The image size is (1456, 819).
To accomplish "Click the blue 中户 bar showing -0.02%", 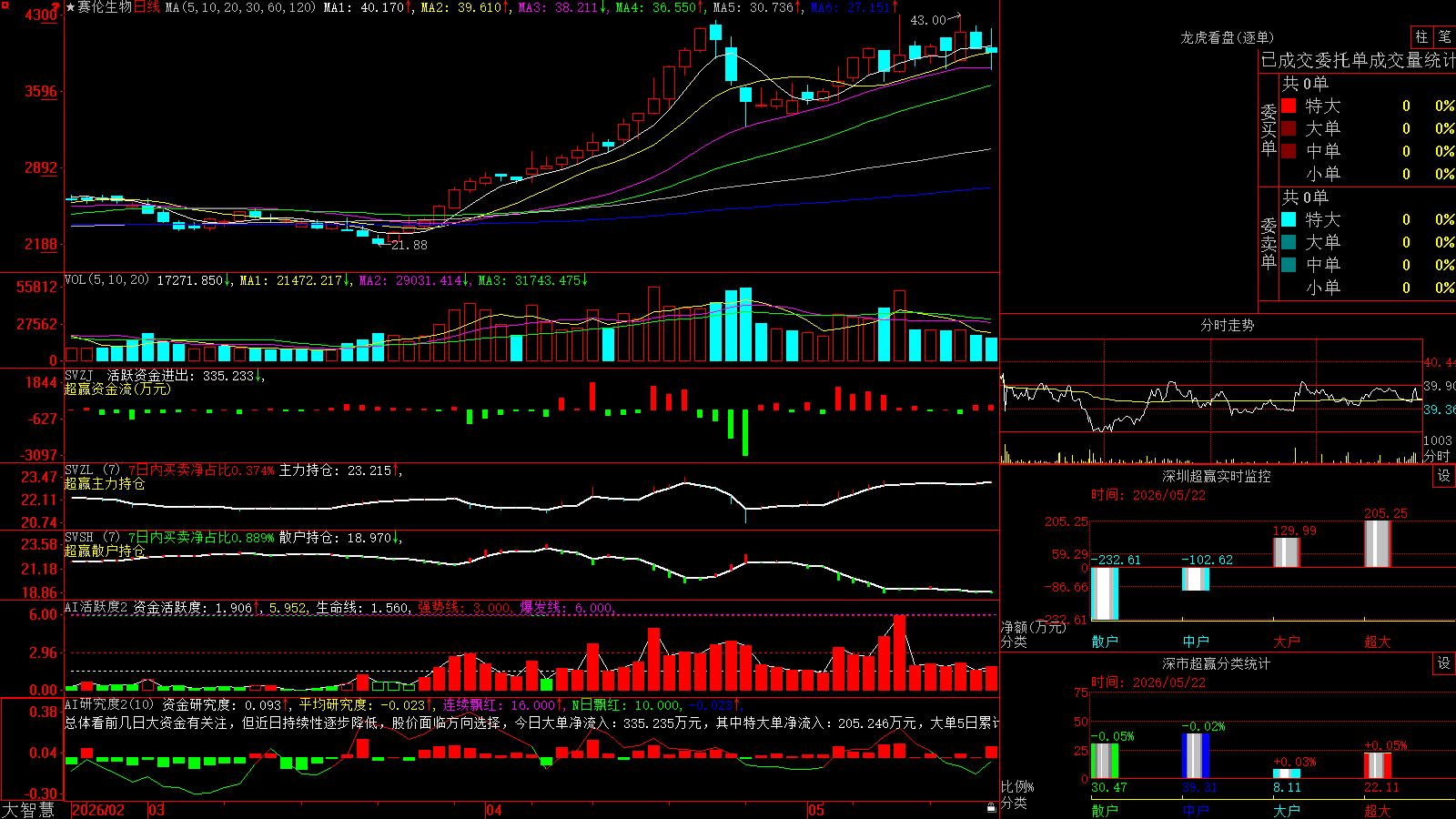I will pyautogui.click(x=1196, y=755).
